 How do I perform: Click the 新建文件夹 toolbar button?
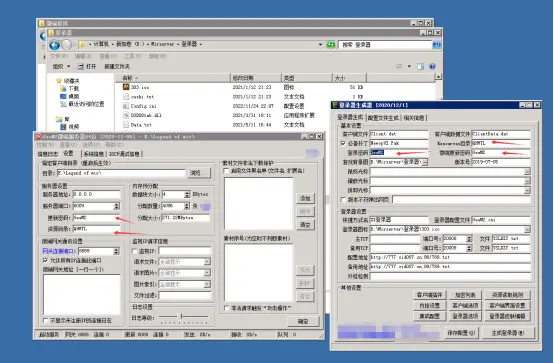pyautogui.click(x=117, y=66)
